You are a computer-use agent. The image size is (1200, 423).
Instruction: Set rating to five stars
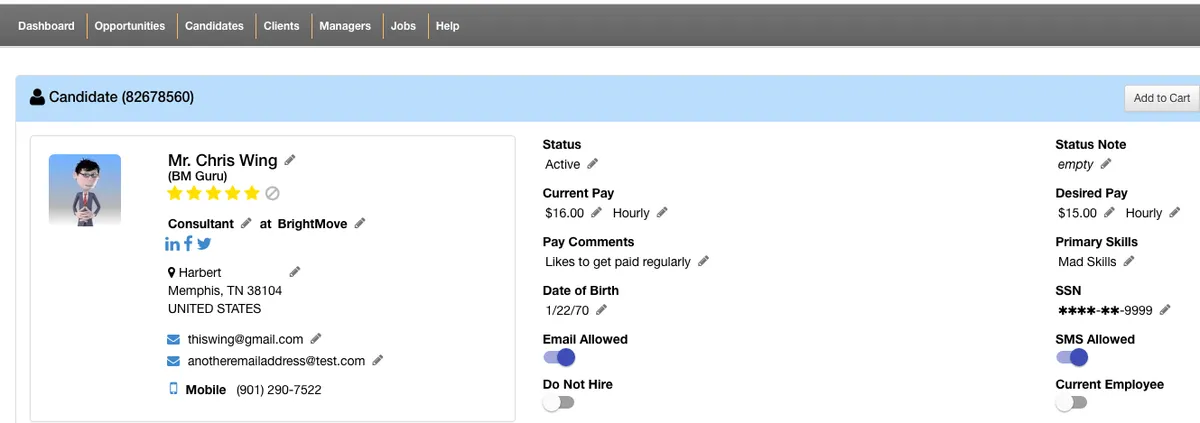click(252, 193)
